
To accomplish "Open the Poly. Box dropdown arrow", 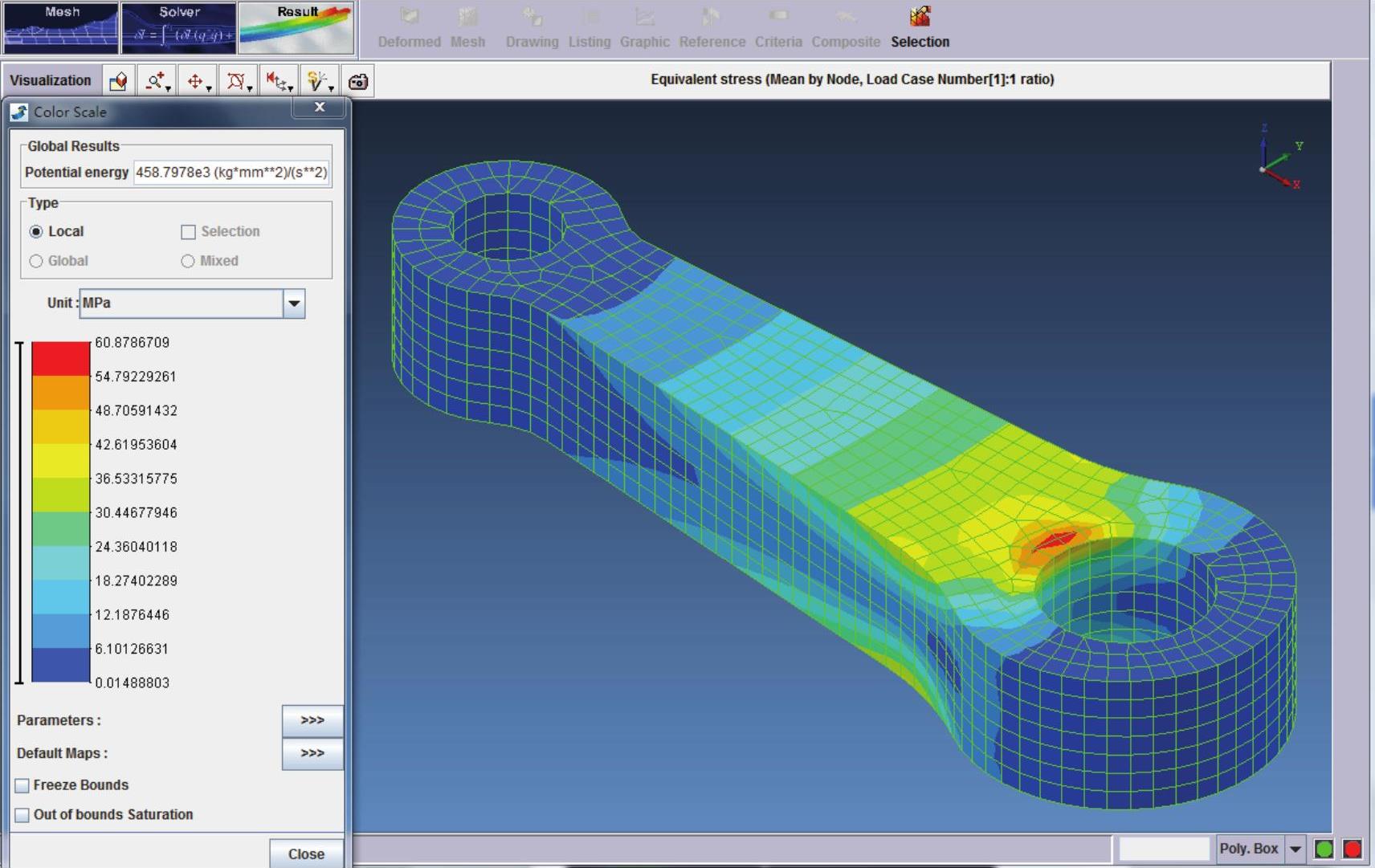I will point(1295,849).
